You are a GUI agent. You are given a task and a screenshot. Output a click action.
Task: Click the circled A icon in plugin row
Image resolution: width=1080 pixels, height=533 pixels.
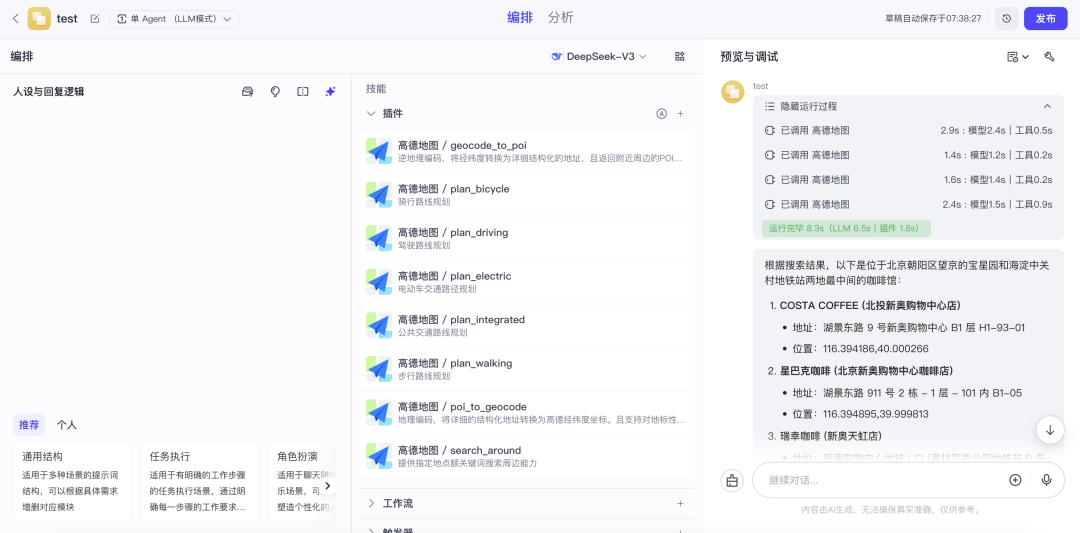(661, 114)
